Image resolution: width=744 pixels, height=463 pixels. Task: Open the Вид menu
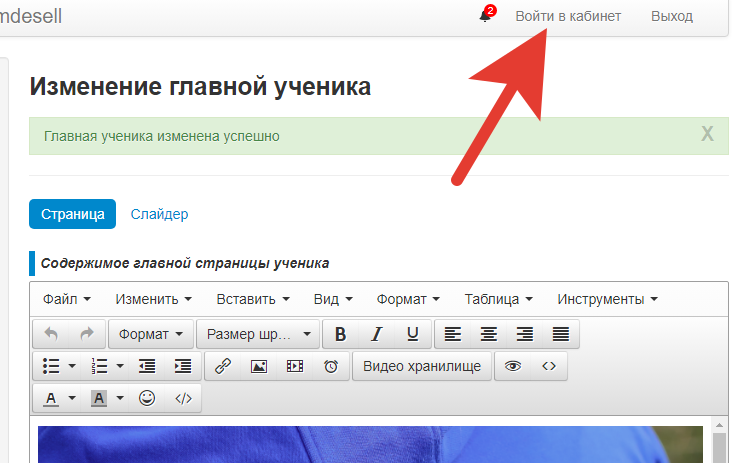pos(333,299)
